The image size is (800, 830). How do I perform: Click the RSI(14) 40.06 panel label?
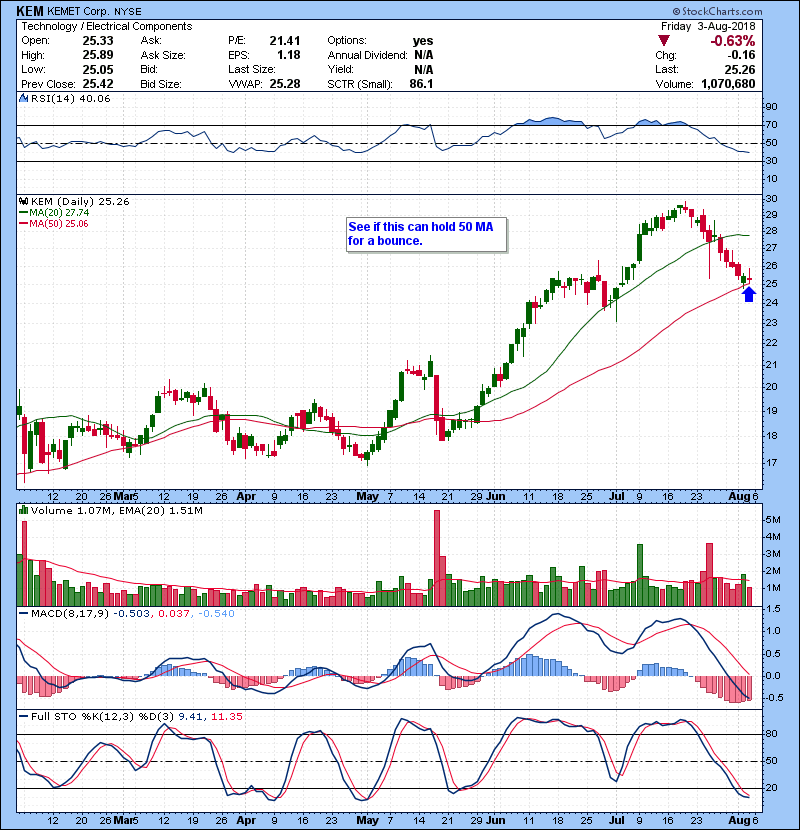point(70,98)
